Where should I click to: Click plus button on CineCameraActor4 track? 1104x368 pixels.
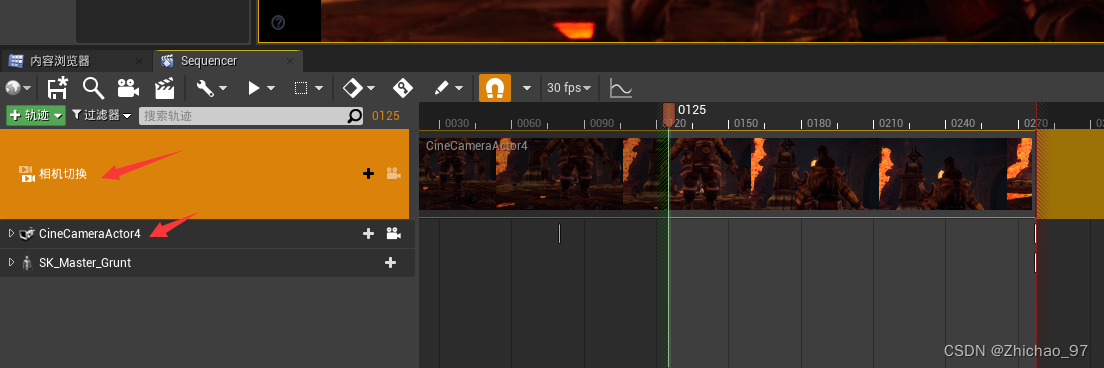pos(368,233)
